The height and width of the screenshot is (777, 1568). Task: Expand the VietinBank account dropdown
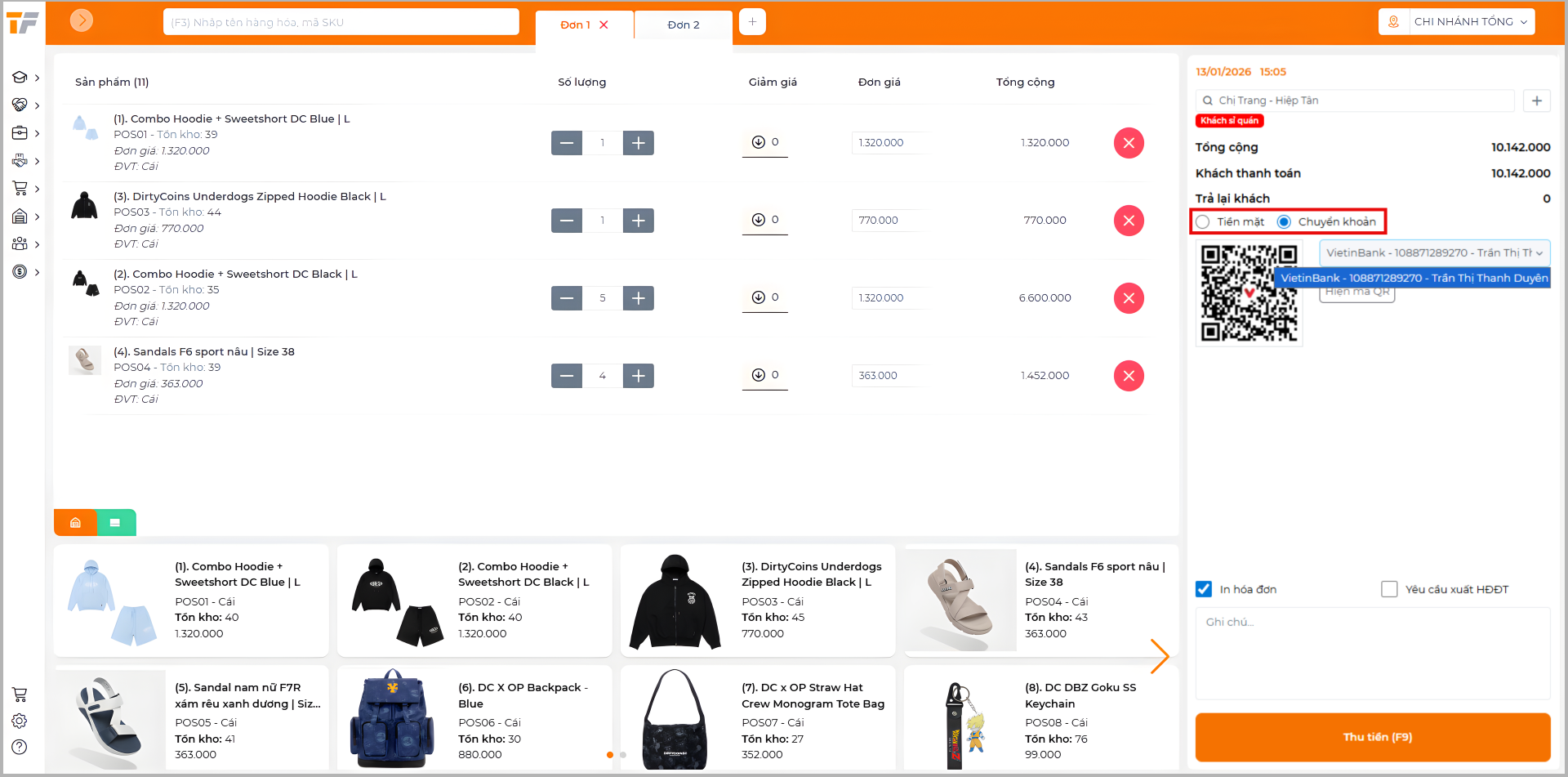(1434, 253)
